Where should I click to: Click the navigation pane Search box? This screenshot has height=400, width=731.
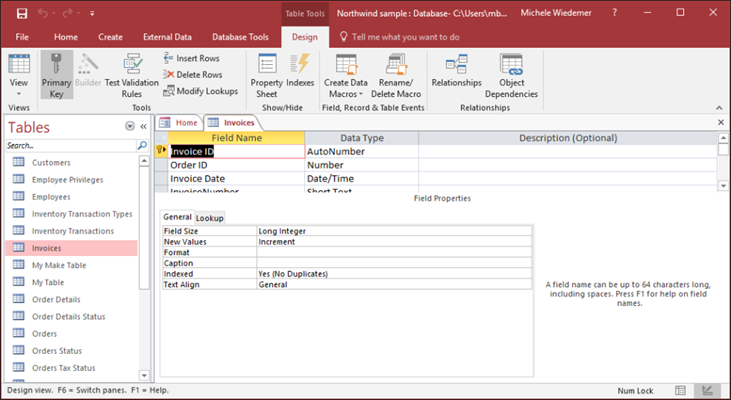click(71, 145)
